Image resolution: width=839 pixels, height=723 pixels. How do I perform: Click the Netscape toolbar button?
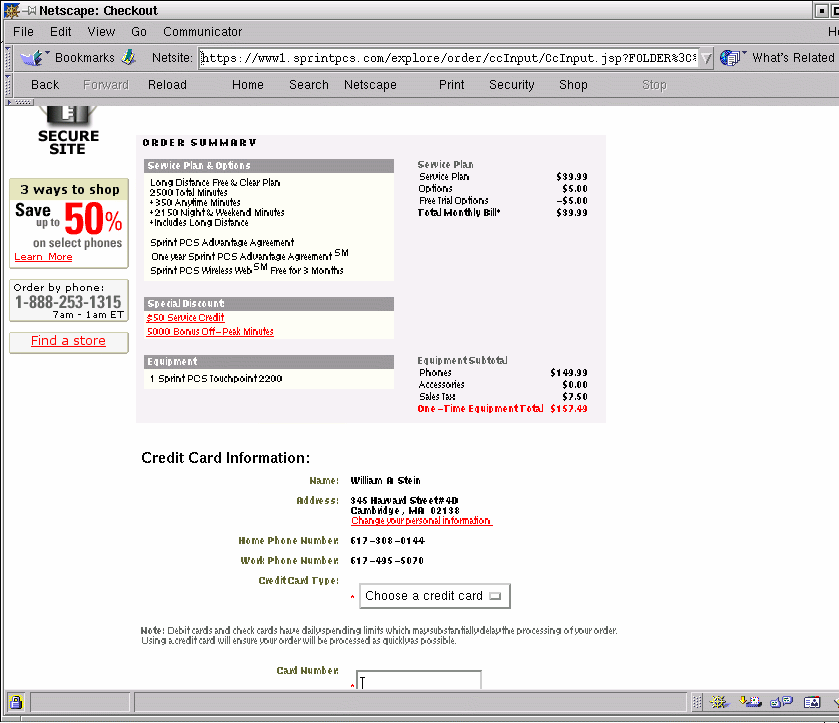370,85
